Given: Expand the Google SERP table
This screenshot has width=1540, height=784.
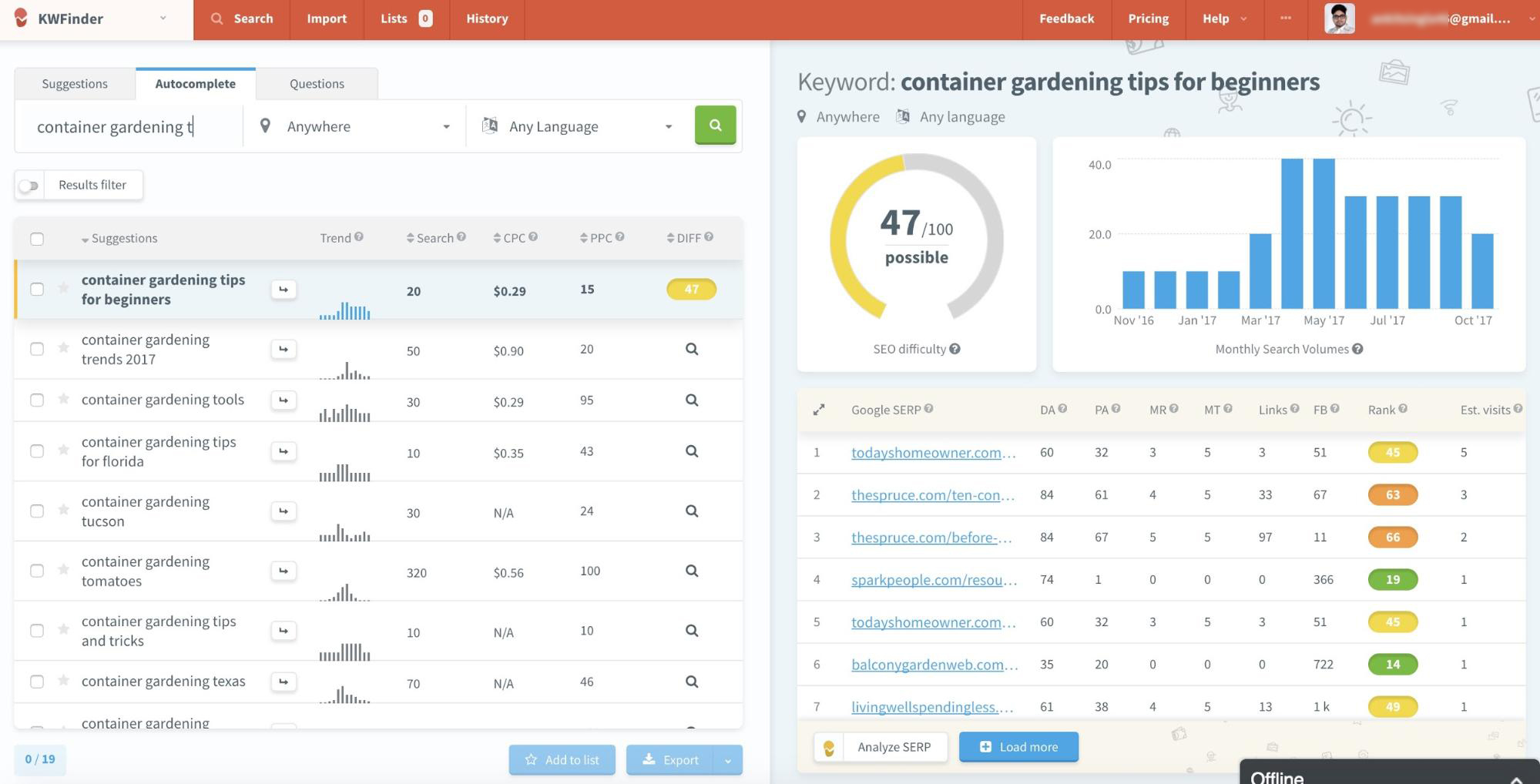Looking at the screenshot, I should [x=818, y=410].
